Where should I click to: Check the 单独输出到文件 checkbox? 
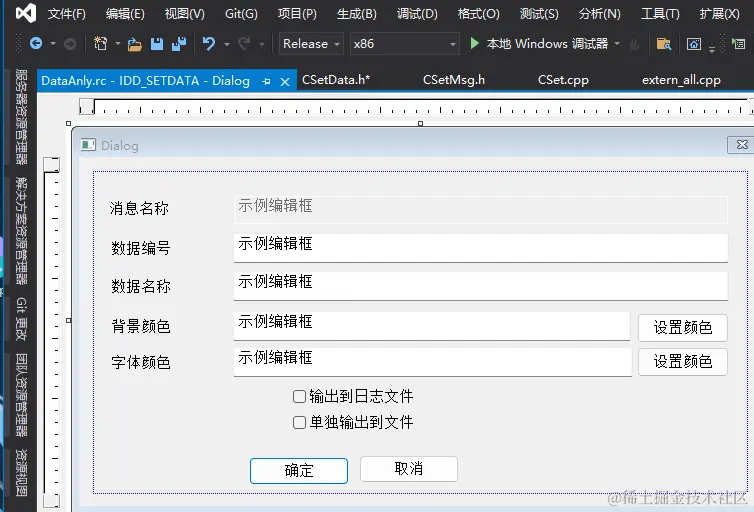(299, 422)
